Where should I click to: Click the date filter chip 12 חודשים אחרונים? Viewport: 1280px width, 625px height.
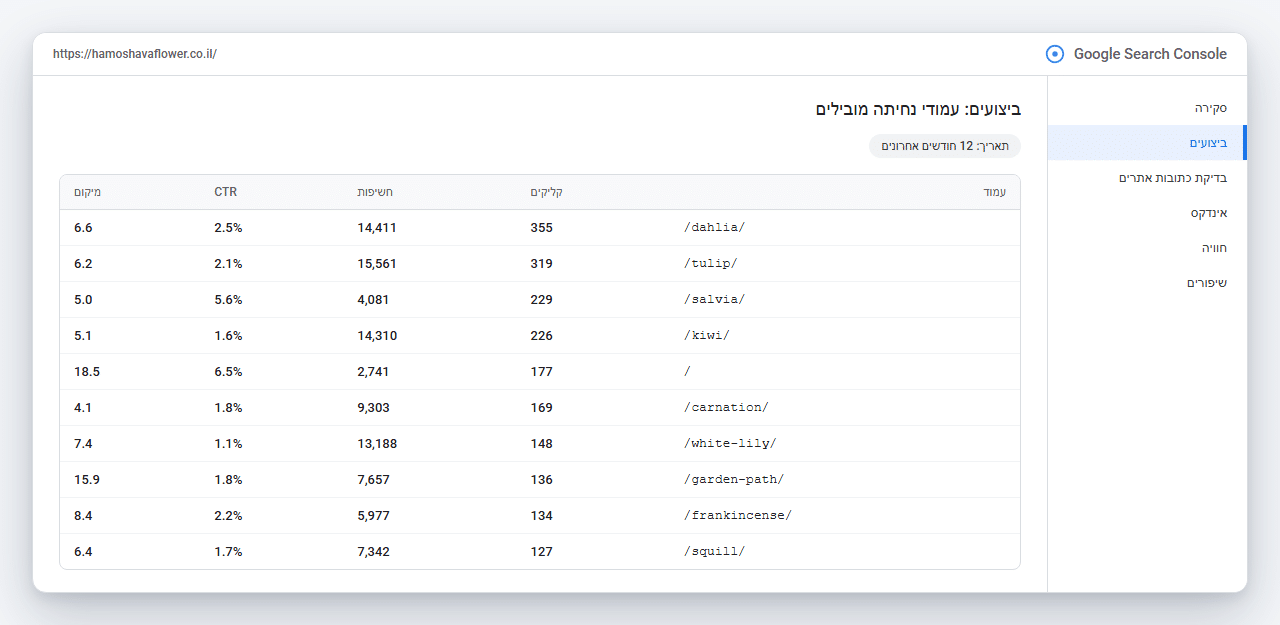(x=944, y=146)
